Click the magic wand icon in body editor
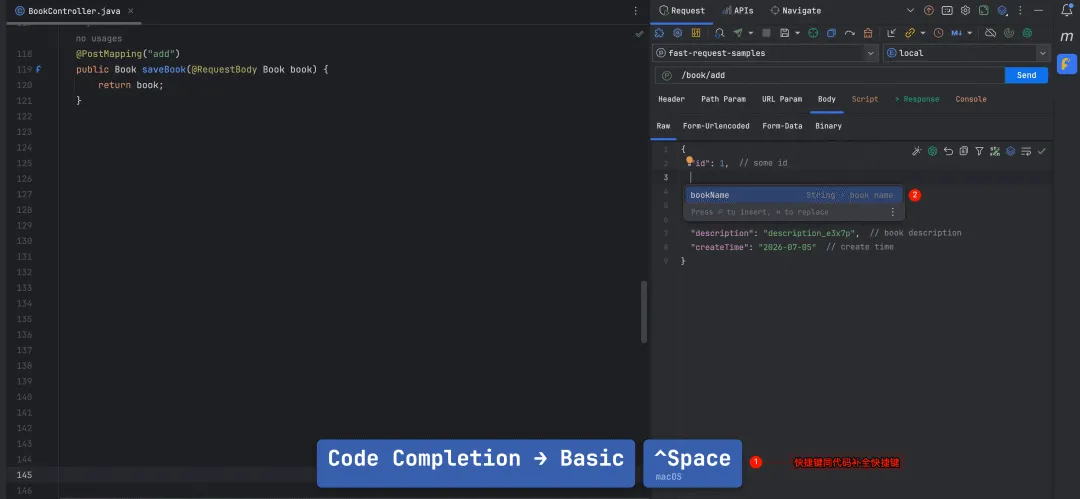This screenshot has width=1080, height=499. click(x=917, y=151)
